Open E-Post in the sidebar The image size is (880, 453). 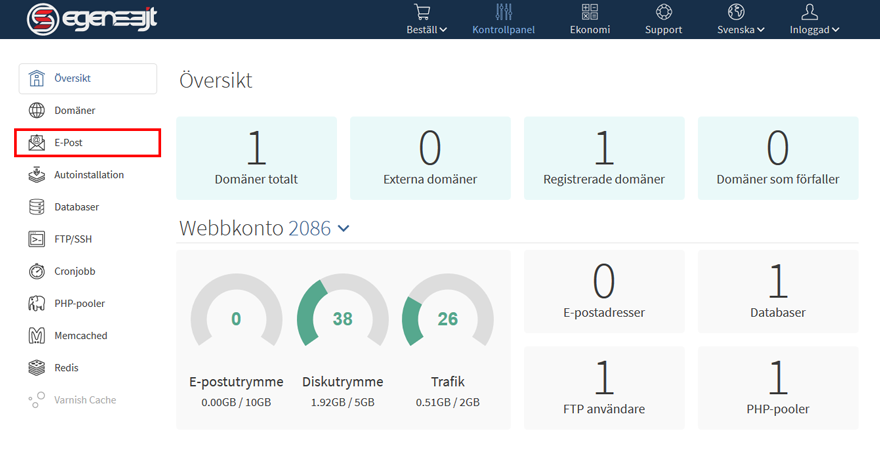(x=88, y=143)
